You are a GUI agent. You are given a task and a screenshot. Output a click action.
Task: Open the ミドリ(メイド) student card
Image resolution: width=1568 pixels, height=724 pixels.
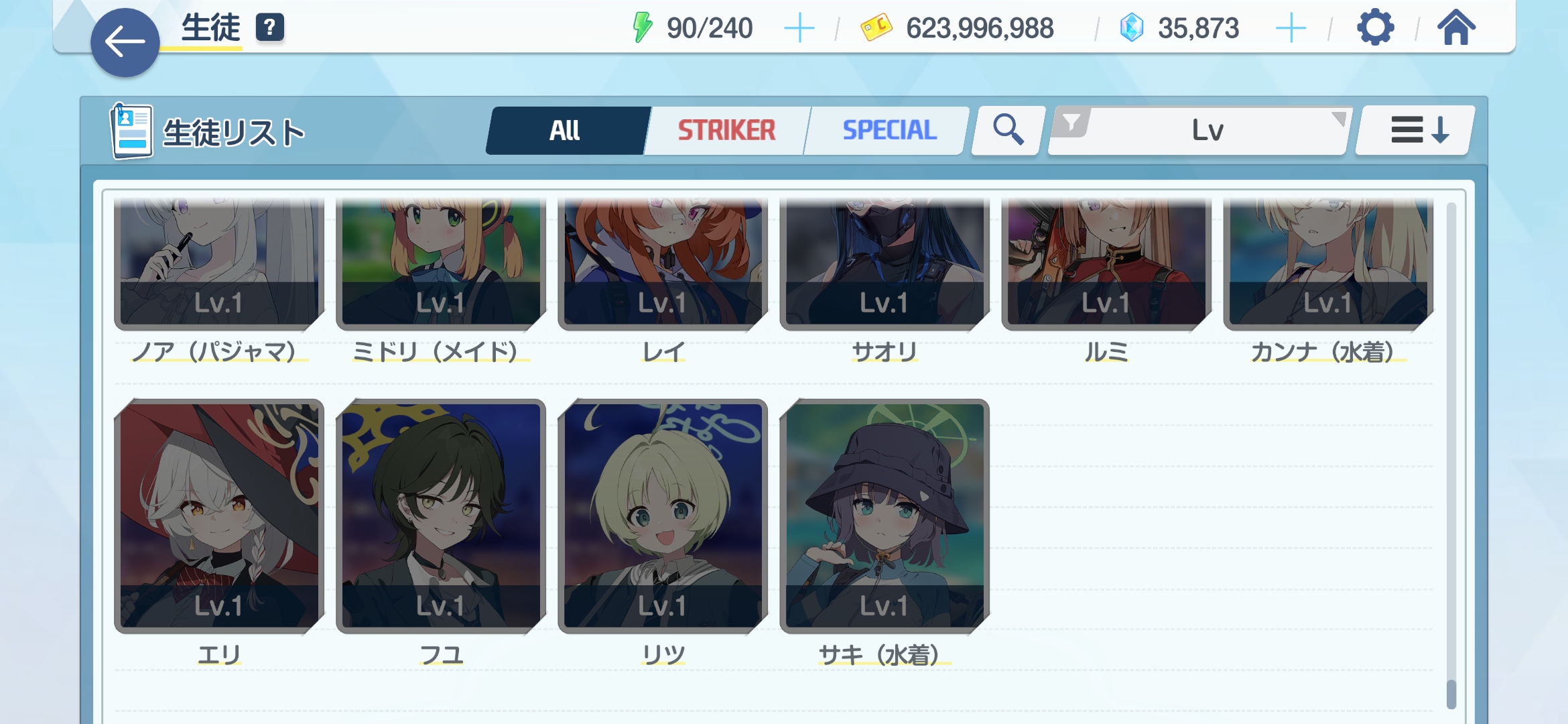point(441,263)
